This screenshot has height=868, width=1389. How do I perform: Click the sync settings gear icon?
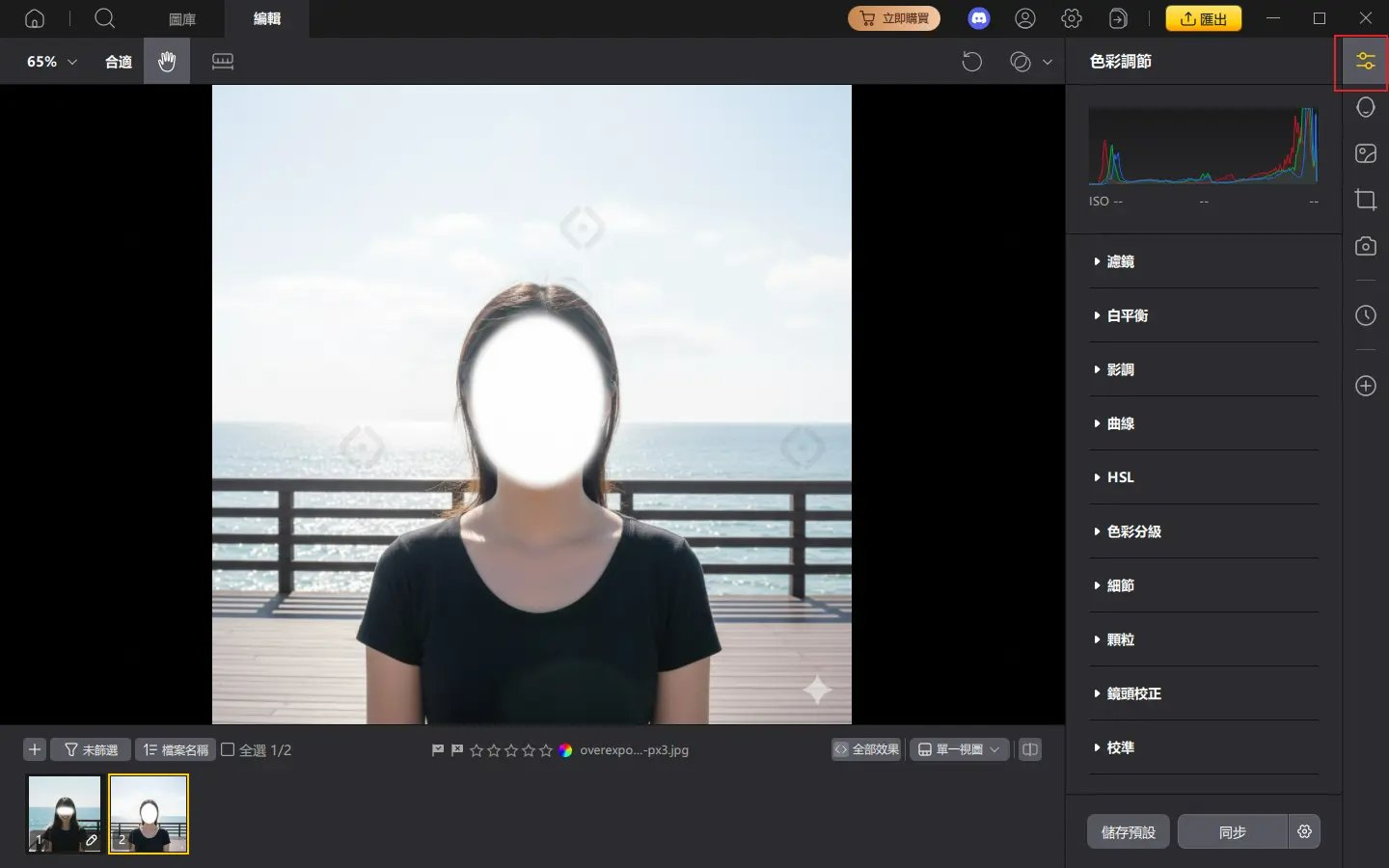(x=1304, y=831)
